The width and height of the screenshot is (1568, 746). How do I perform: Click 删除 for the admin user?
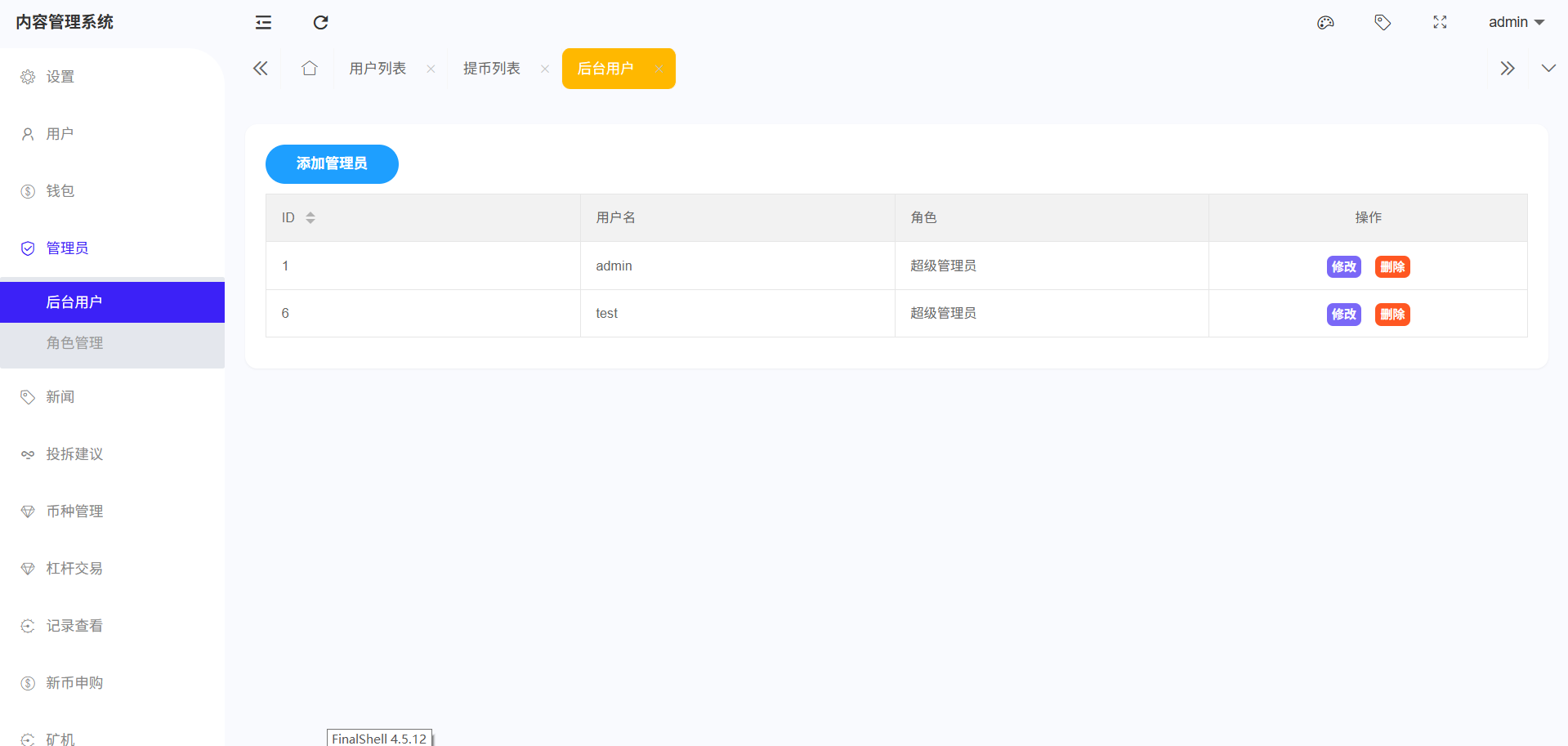(1392, 267)
